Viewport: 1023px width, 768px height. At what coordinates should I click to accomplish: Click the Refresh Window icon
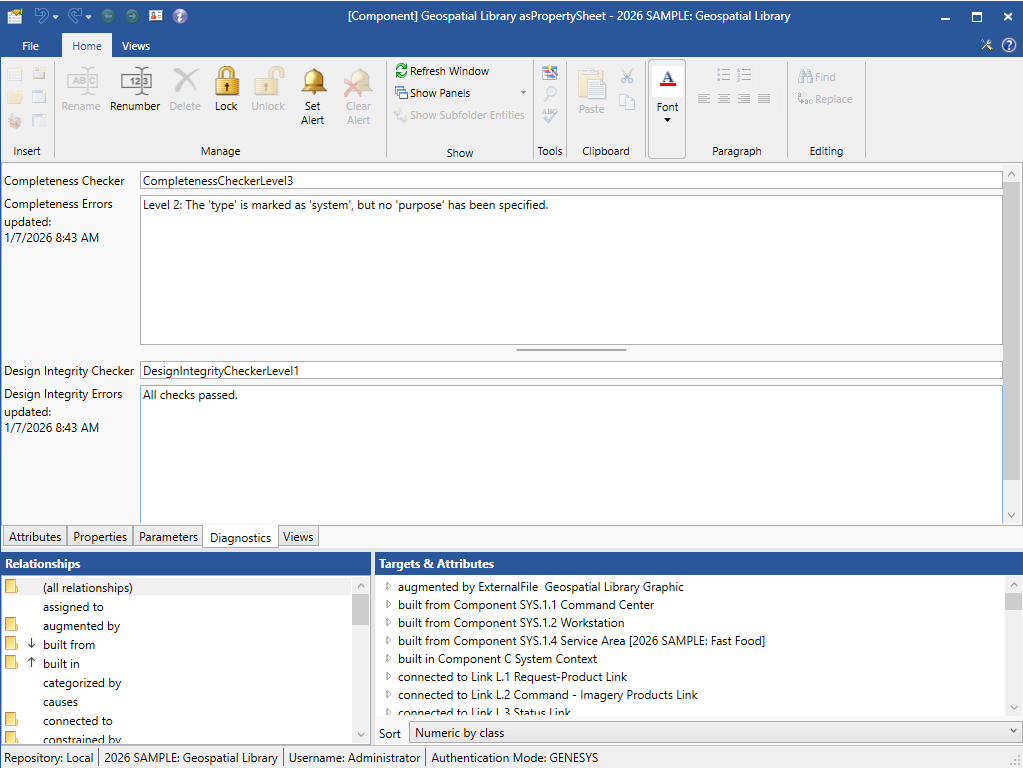click(x=402, y=71)
